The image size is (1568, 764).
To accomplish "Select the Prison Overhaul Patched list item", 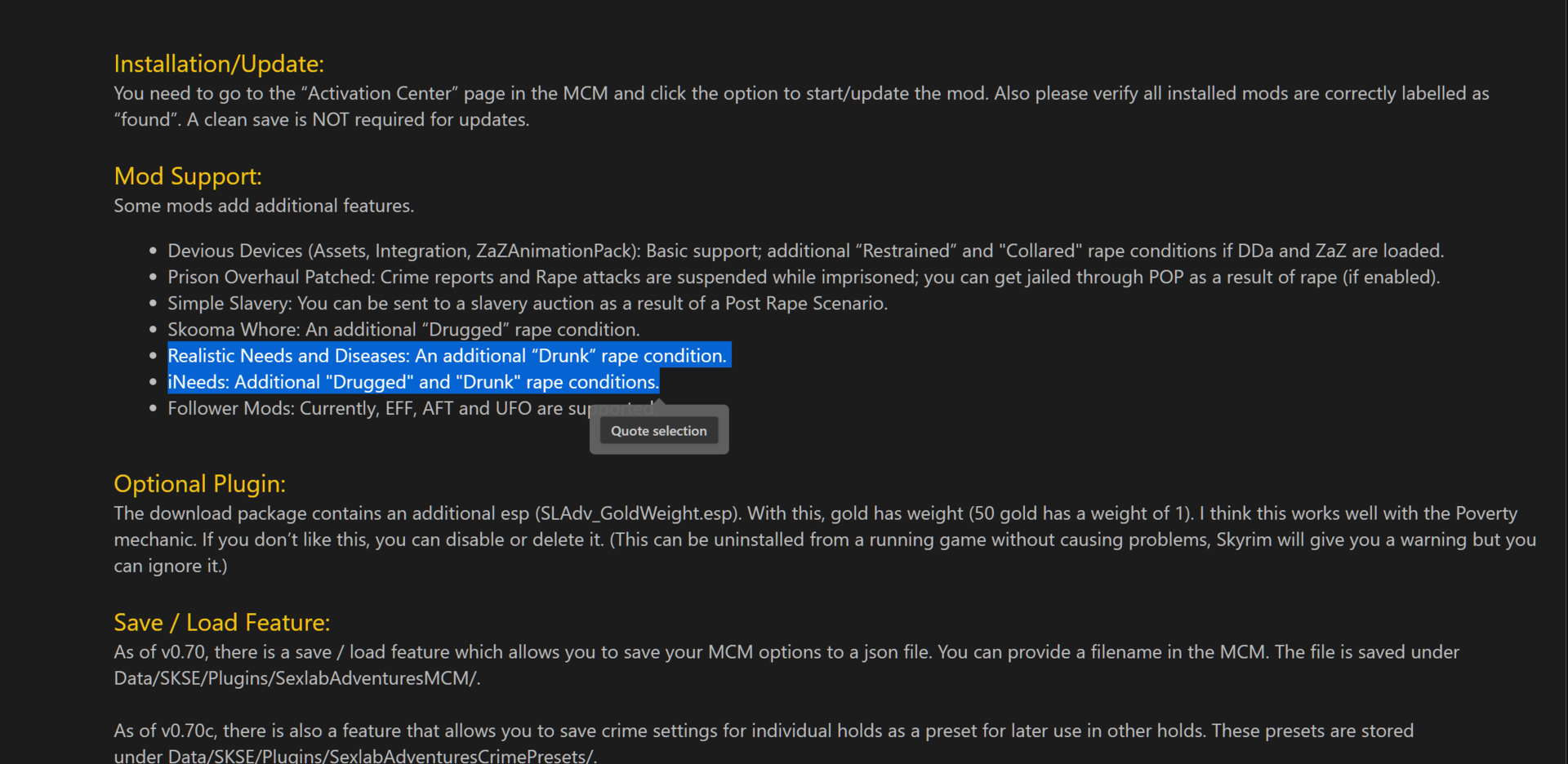I will click(x=804, y=278).
